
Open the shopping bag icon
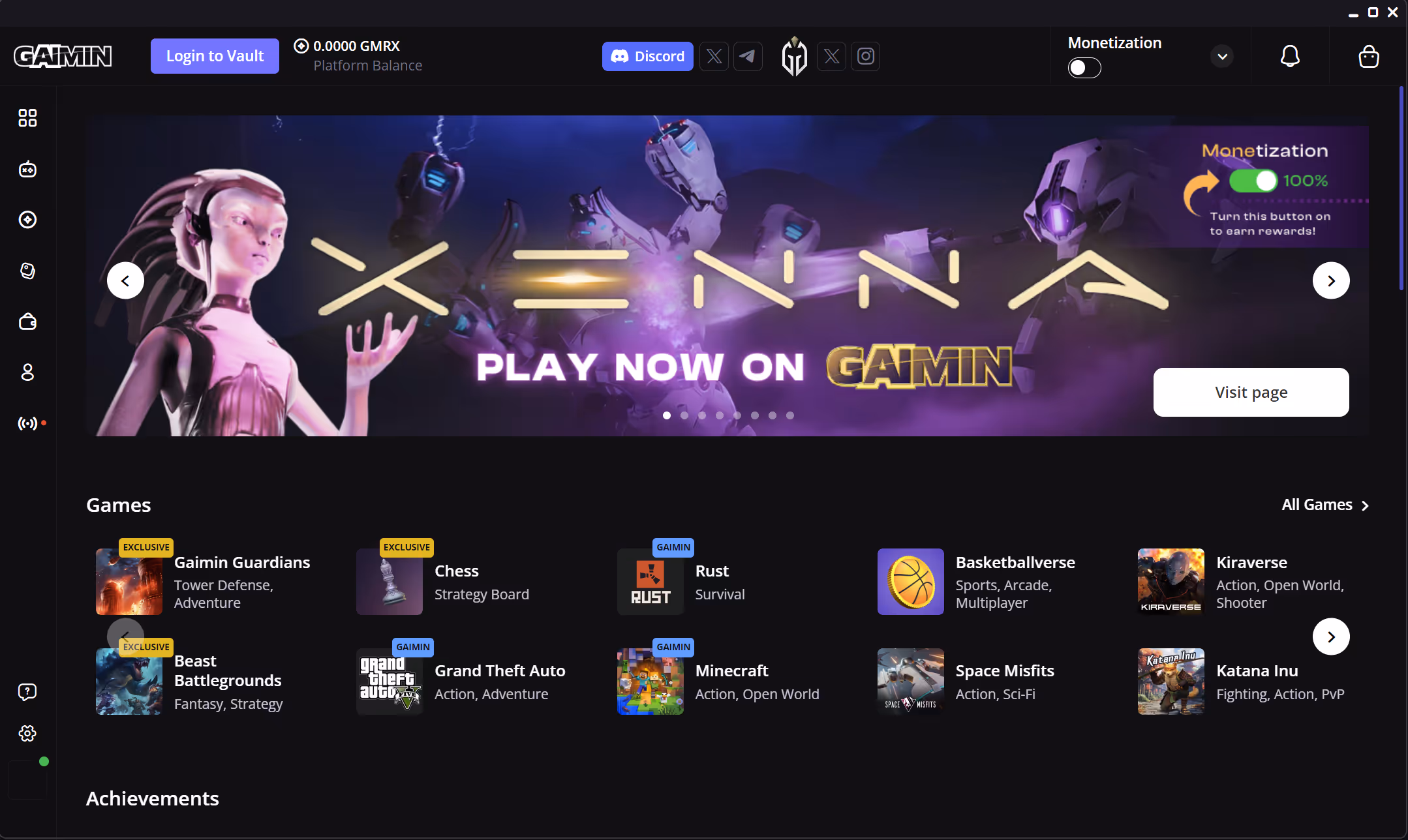[1368, 57]
